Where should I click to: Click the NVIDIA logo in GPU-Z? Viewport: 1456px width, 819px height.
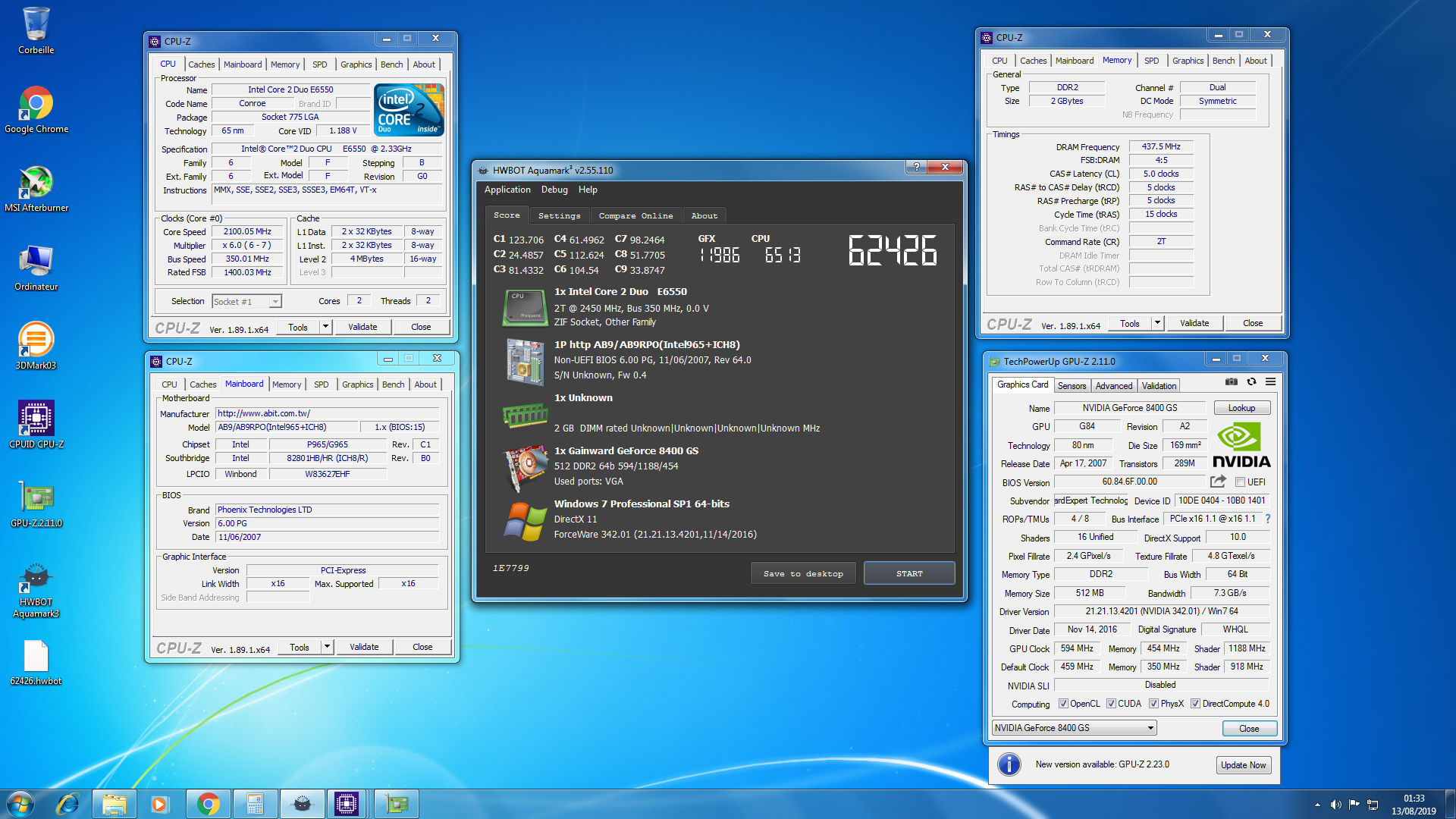pyautogui.click(x=1241, y=446)
